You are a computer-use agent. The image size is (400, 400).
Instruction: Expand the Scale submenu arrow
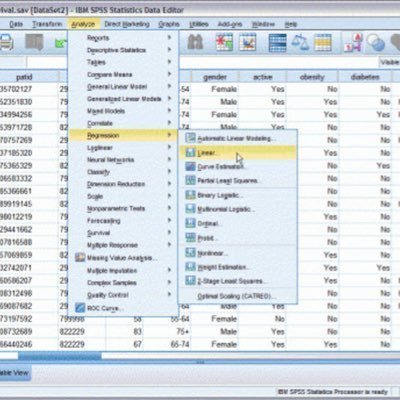[169, 196]
